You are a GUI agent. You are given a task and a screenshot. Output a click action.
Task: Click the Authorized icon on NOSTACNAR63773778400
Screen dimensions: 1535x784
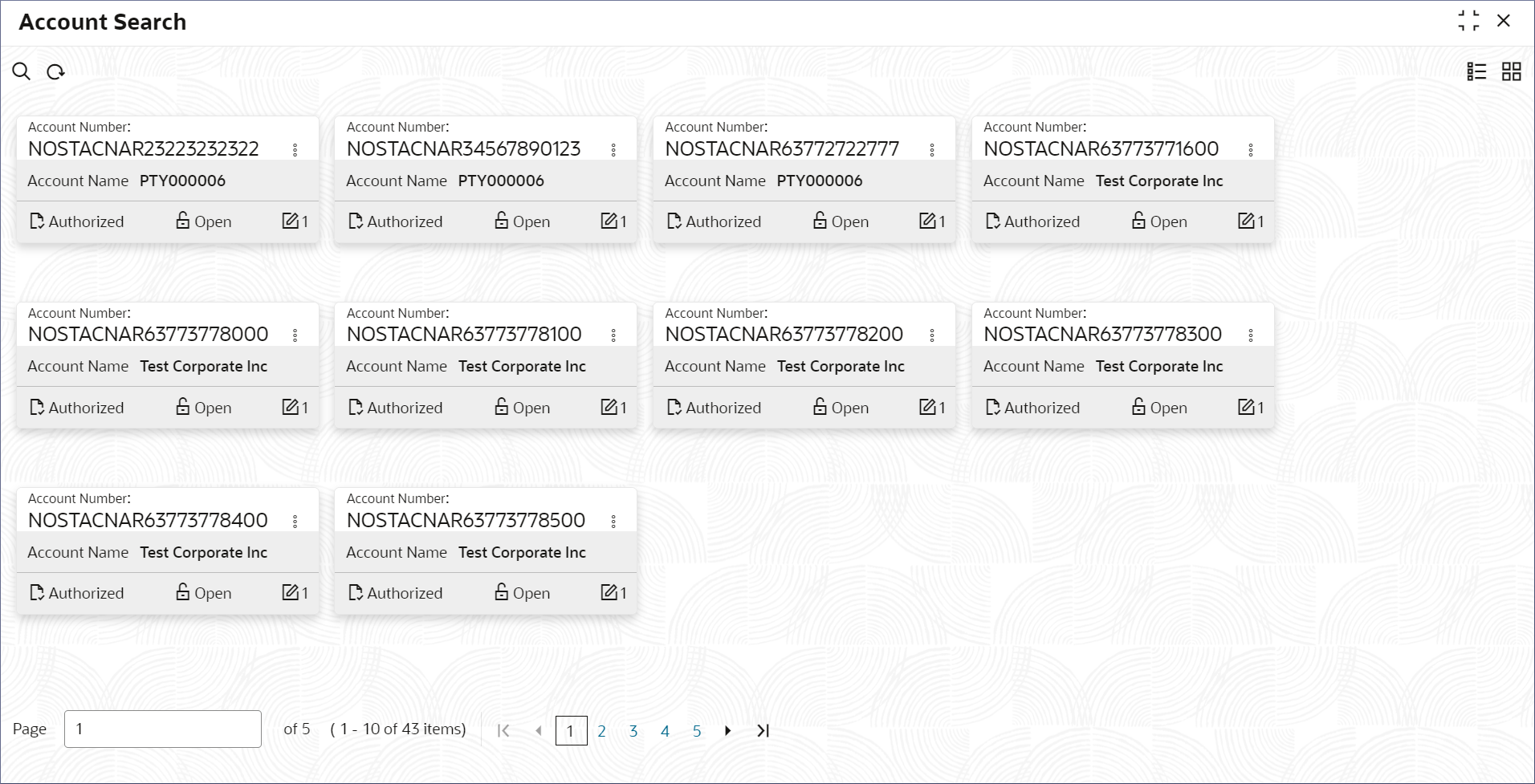click(37, 592)
